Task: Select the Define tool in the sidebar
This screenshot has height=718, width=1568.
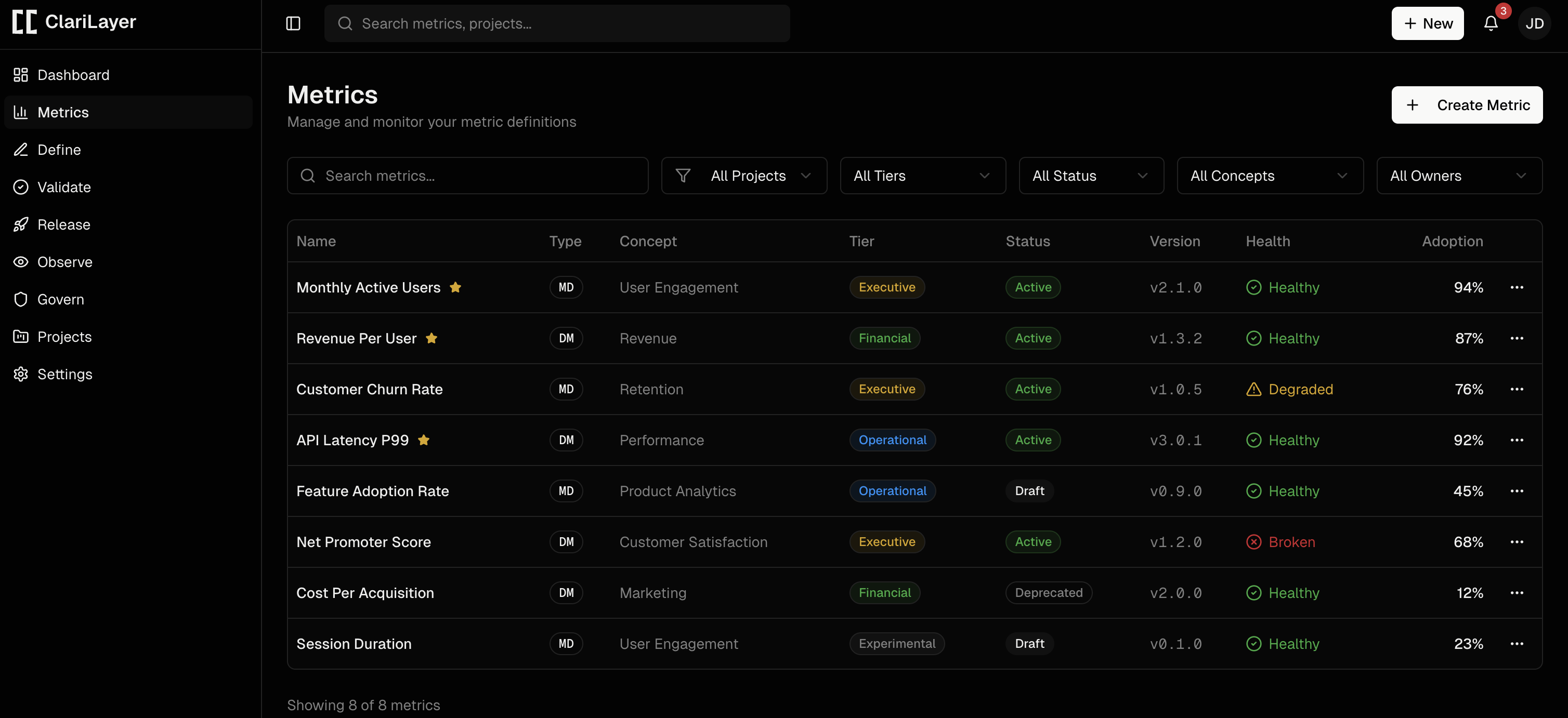Action: pos(59,150)
